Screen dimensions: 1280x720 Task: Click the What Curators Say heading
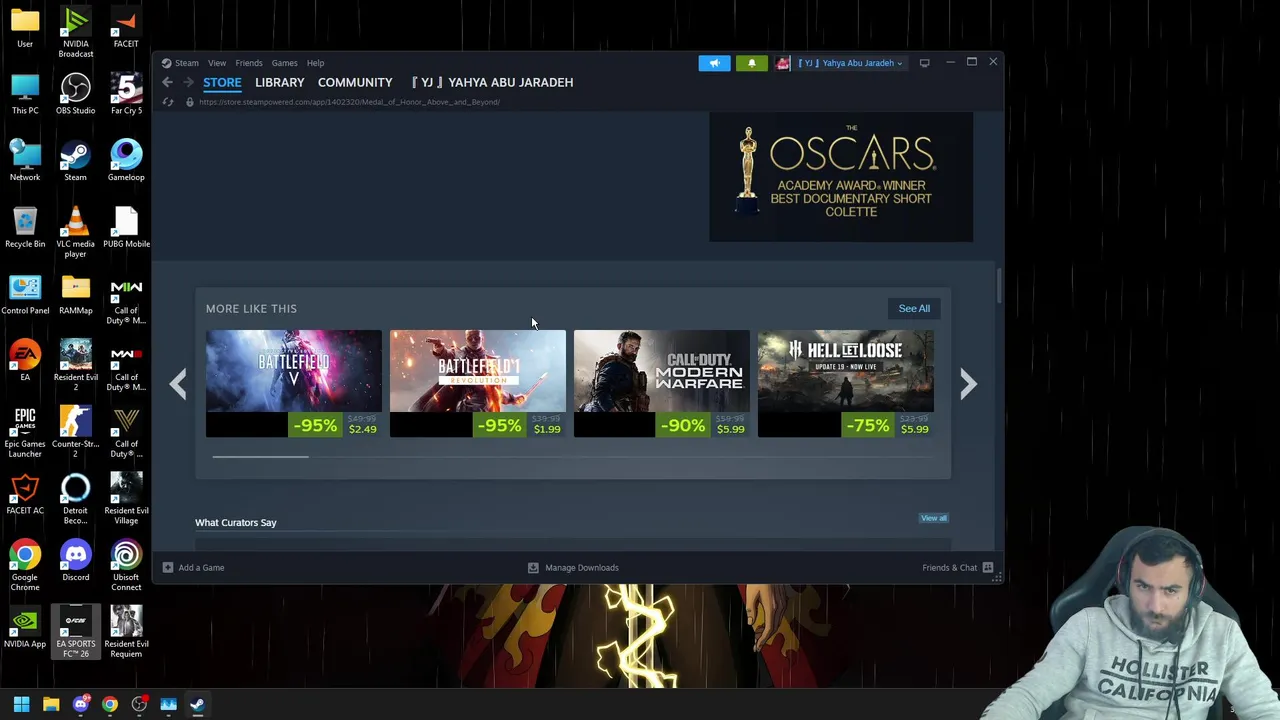236,522
